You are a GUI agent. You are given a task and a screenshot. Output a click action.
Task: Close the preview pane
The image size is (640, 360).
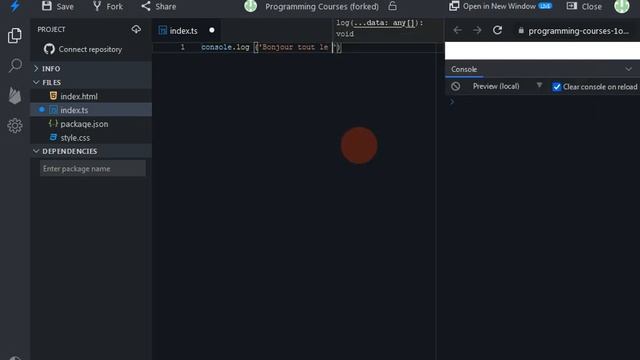(584, 7)
